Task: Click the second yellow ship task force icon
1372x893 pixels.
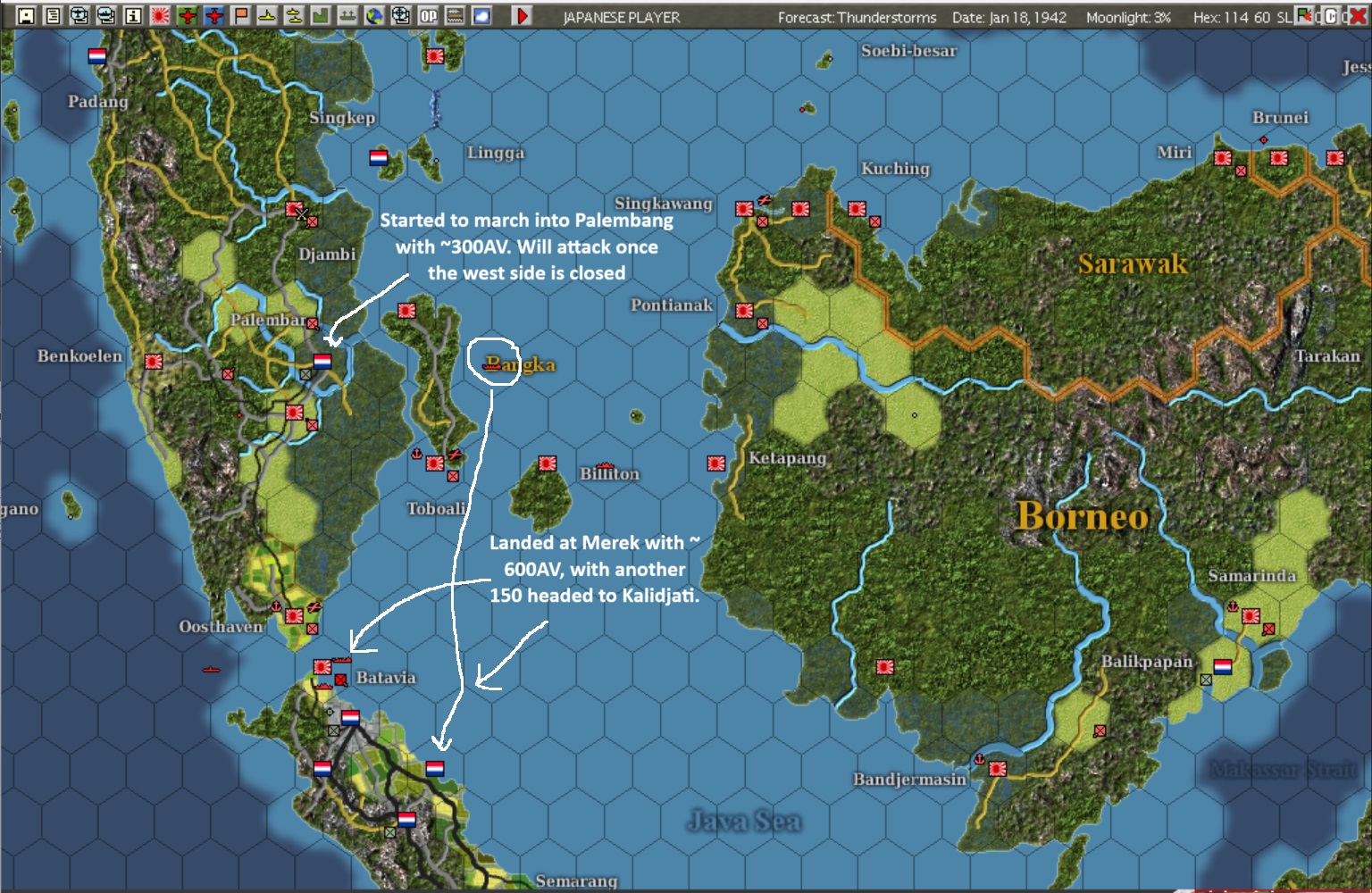Action: pyautogui.click(x=294, y=15)
